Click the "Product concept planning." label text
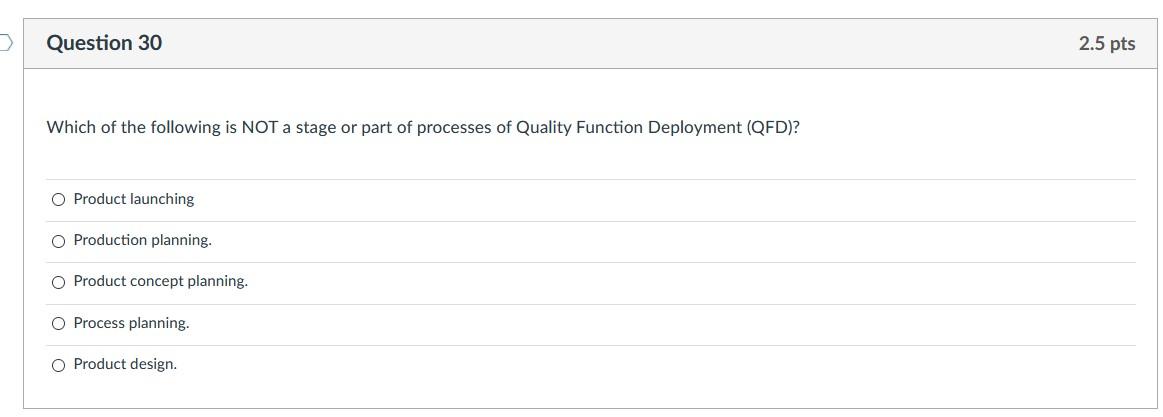 [161, 281]
